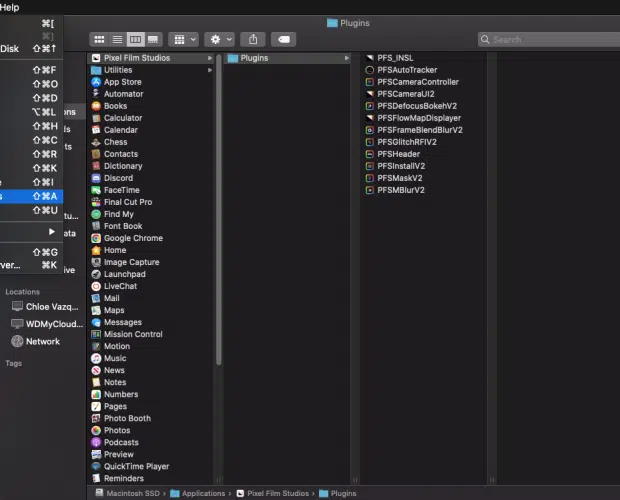Select the Google Chrome icon
This screenshot has width=620, height=500.
pos(96,238)
